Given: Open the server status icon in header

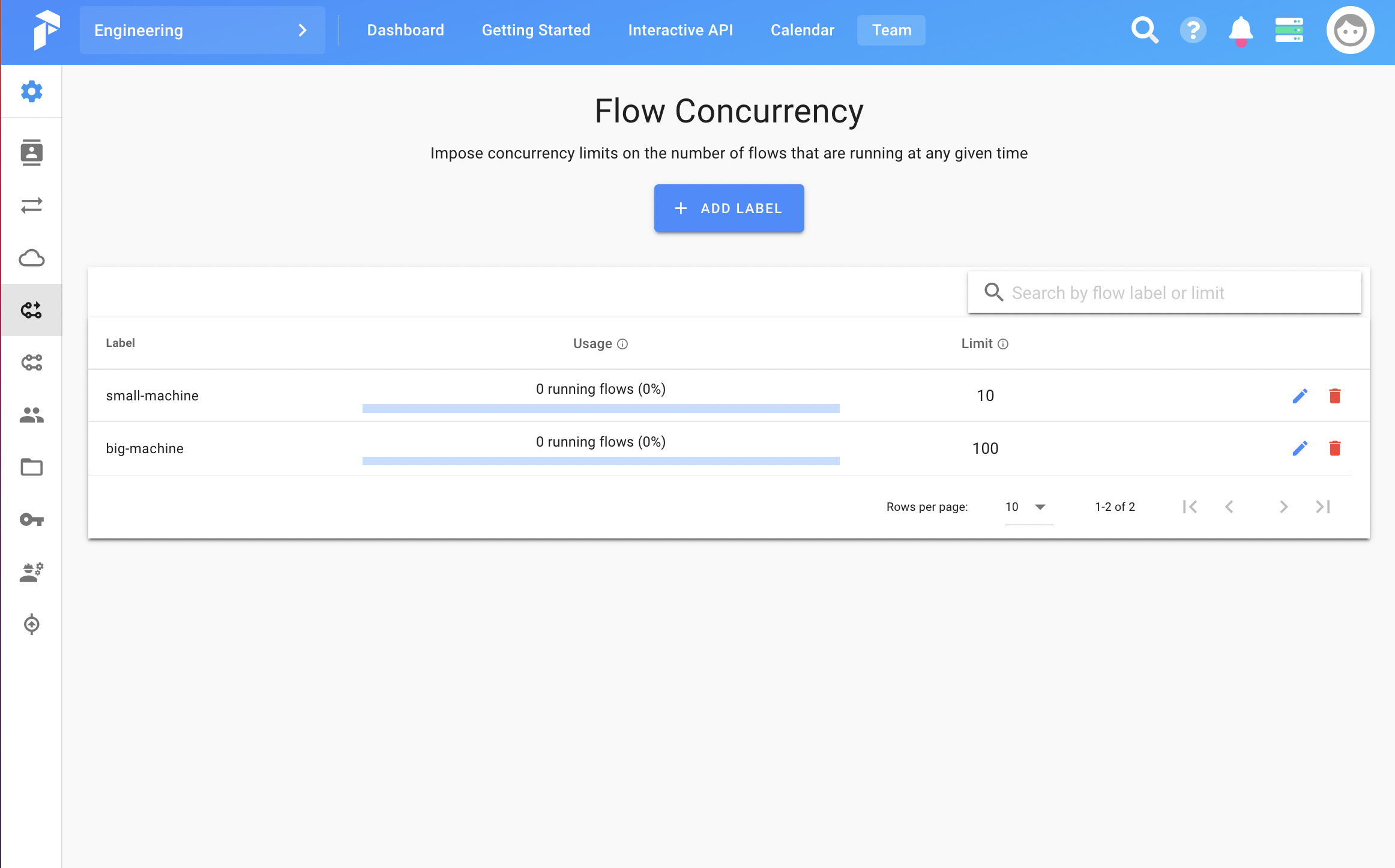Looking at the screenshot, I should (x=1289, y=30).
